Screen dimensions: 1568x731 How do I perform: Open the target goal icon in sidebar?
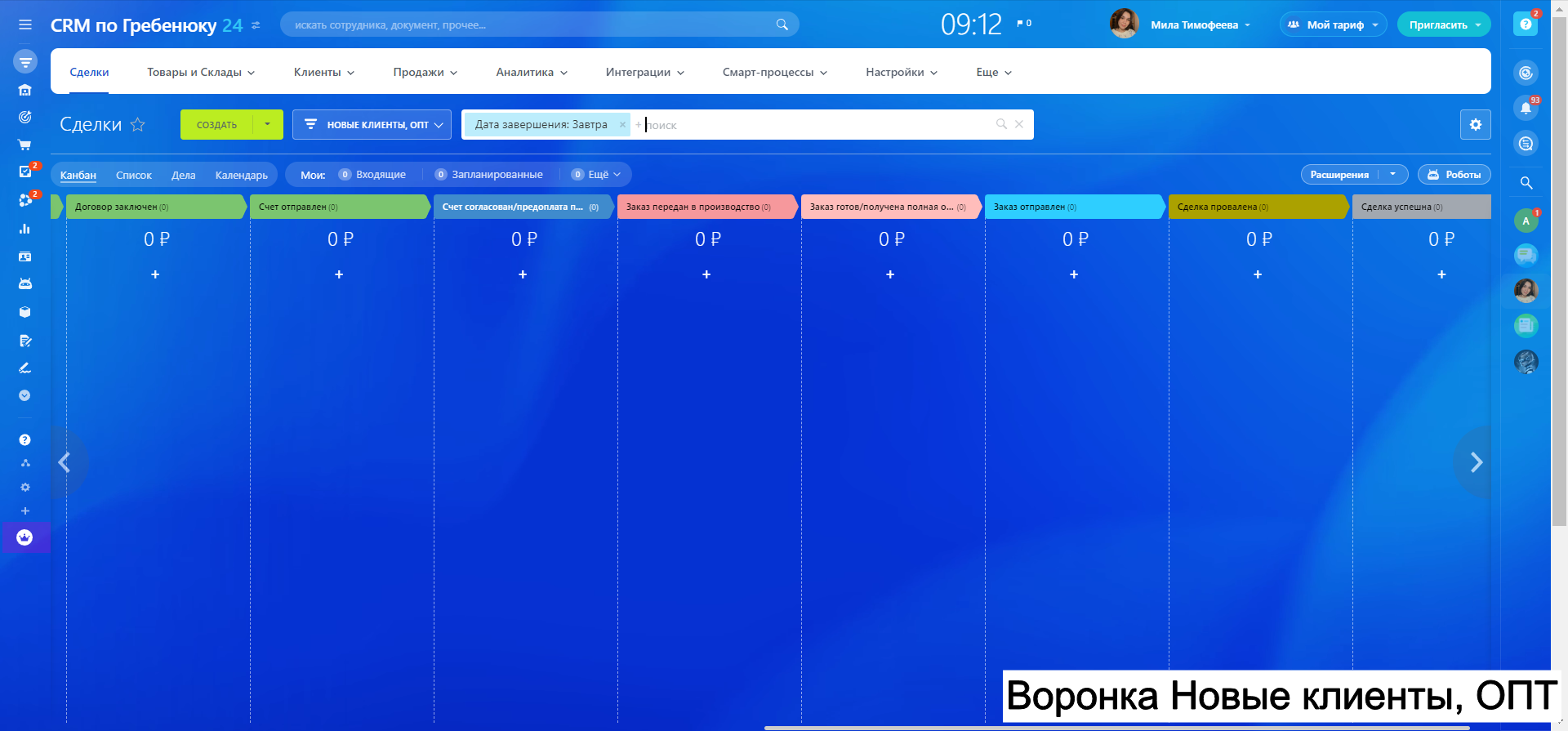(x=25, y=117)
